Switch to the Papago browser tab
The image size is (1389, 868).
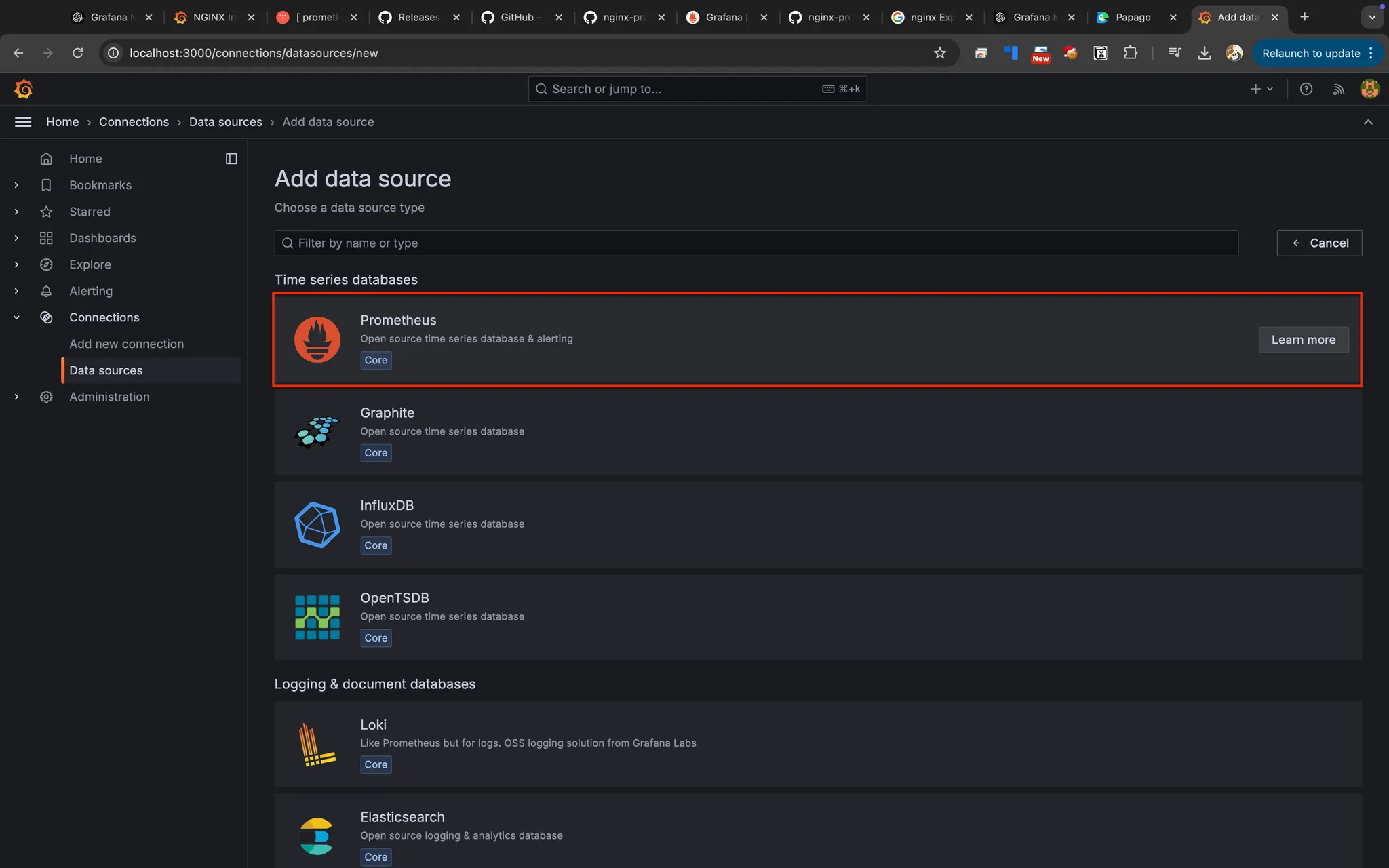point(1133,17)
